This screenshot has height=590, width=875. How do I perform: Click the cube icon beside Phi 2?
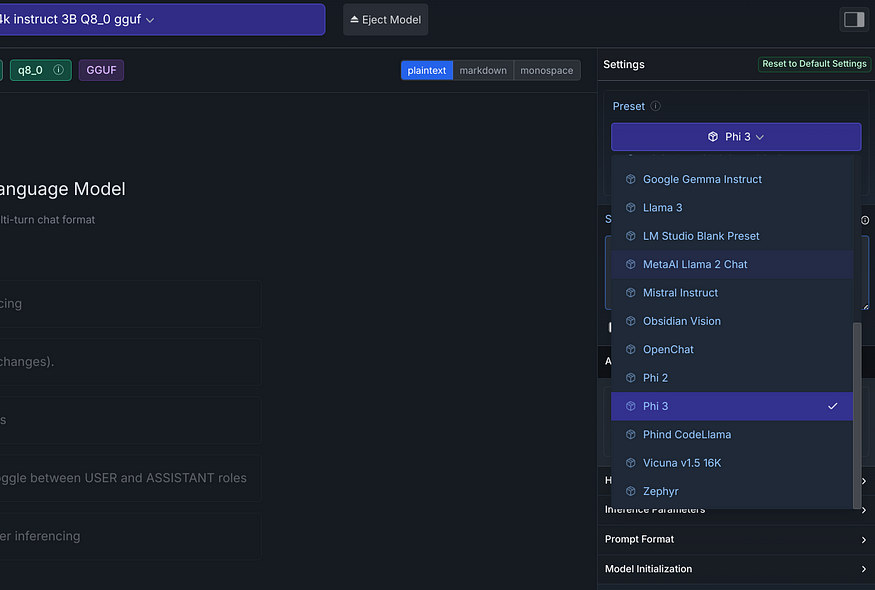[631, 378]
